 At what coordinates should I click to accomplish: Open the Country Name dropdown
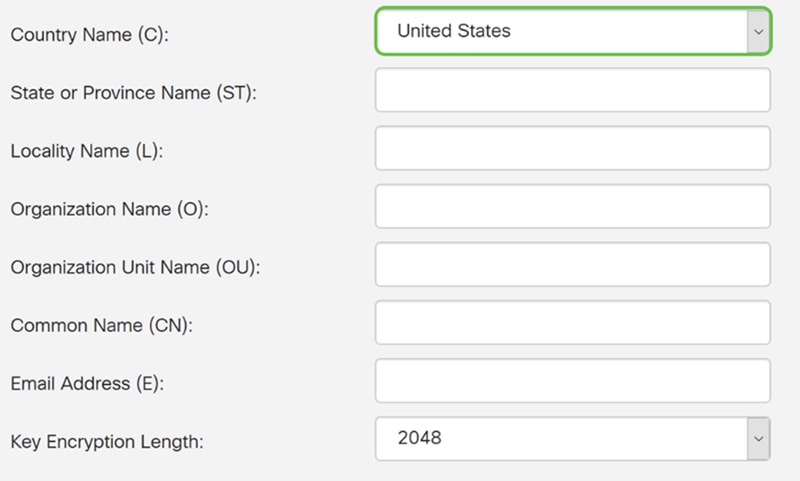(560, 32)
